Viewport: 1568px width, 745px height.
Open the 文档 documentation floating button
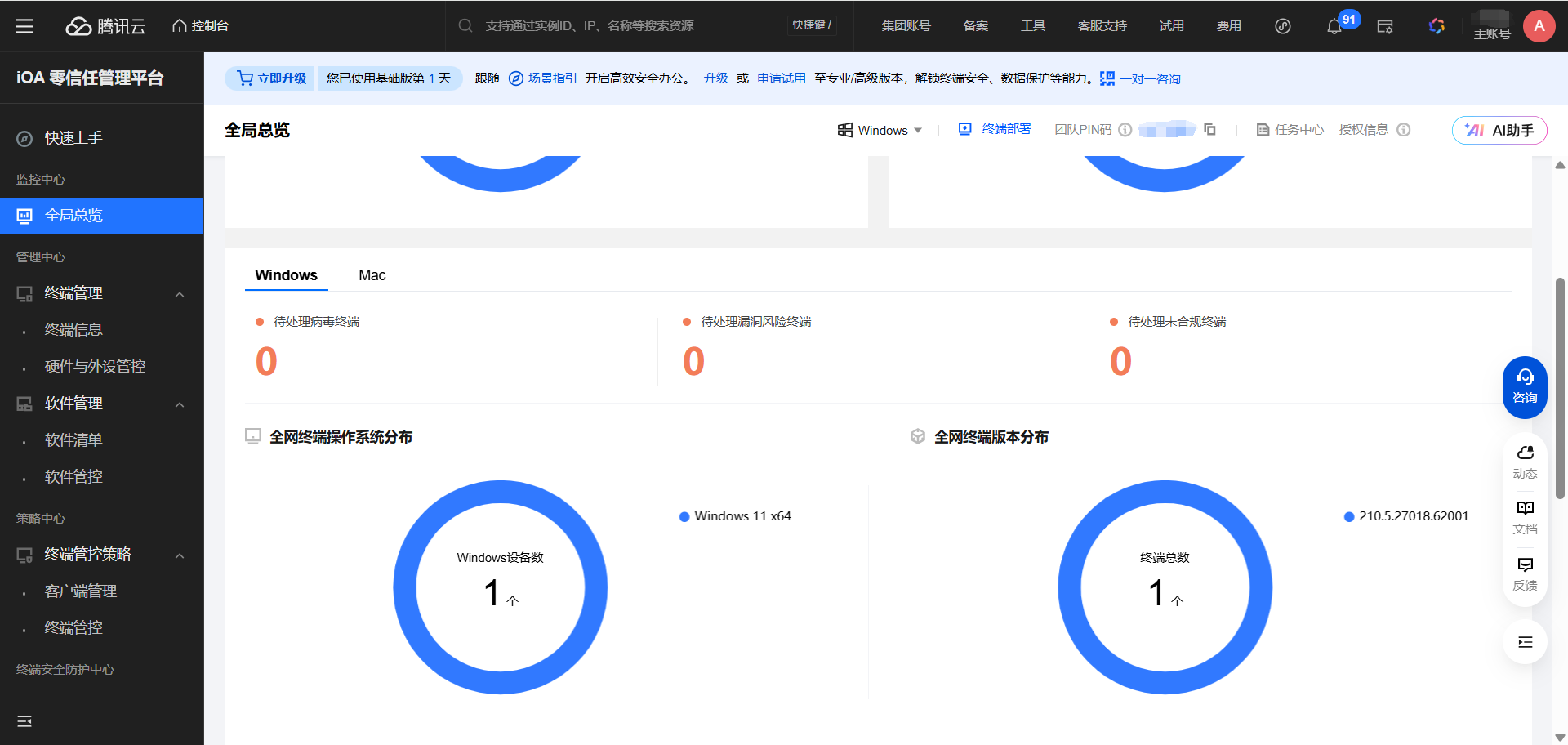1525,518
